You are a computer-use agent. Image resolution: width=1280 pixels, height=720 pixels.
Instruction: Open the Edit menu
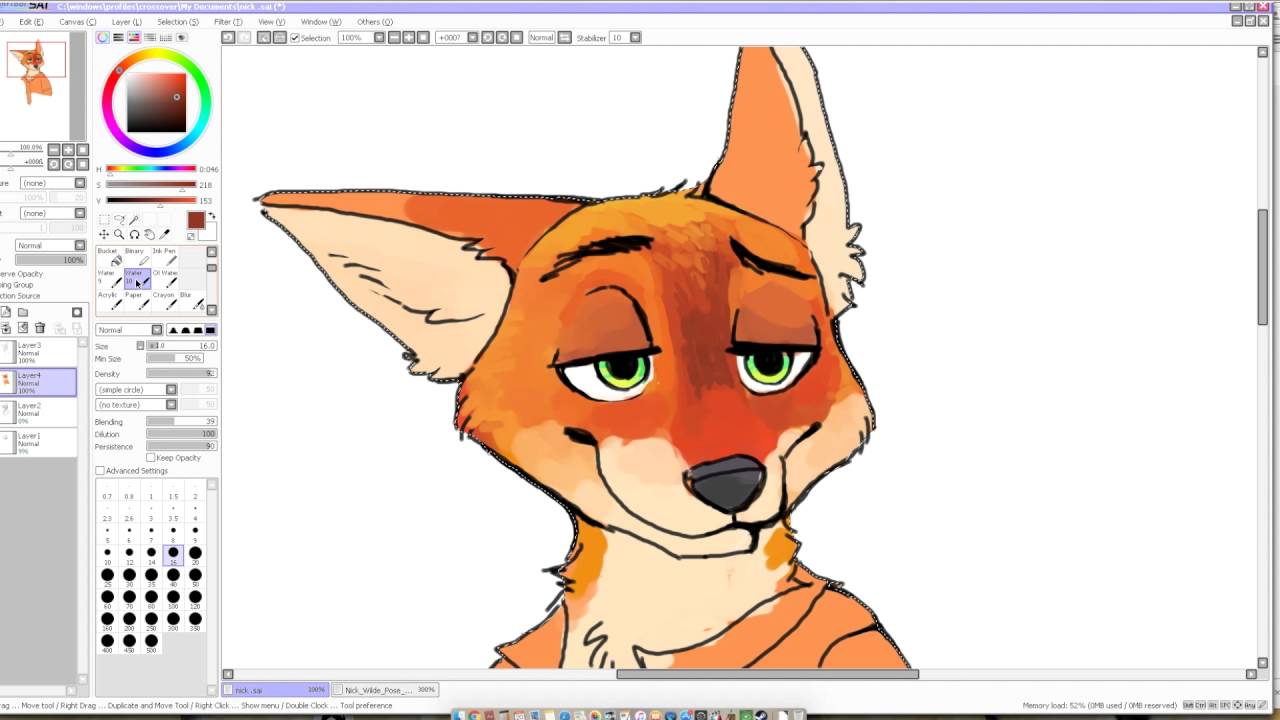[x=32, y=21]
